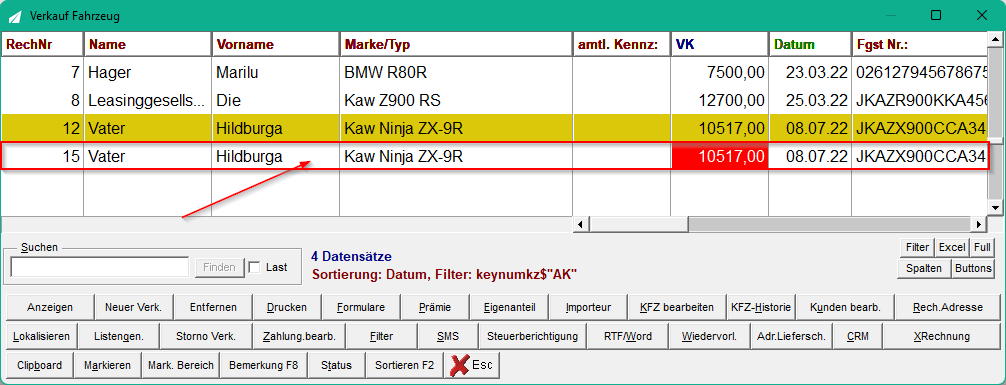Sort by RechNr column header
Image resolution: width=1006 pixels, height=385 pixels.
coord(42,44)
